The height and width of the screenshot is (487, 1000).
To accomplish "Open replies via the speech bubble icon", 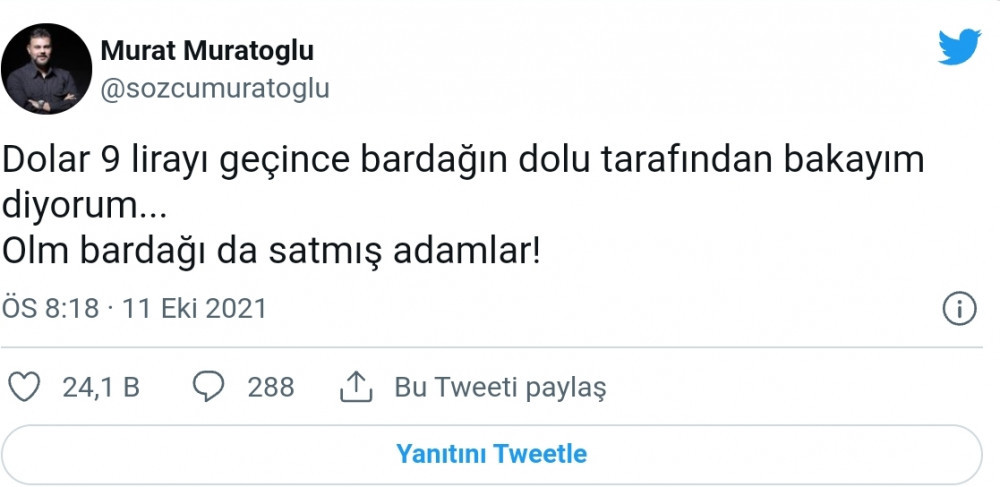I will [x=209, y=387].
